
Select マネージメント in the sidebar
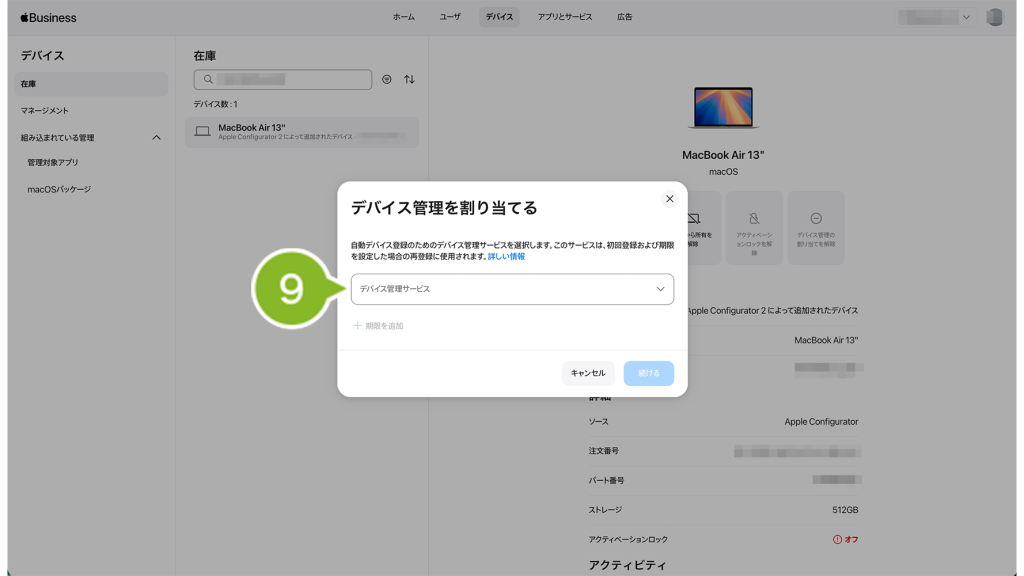point(45,111)
